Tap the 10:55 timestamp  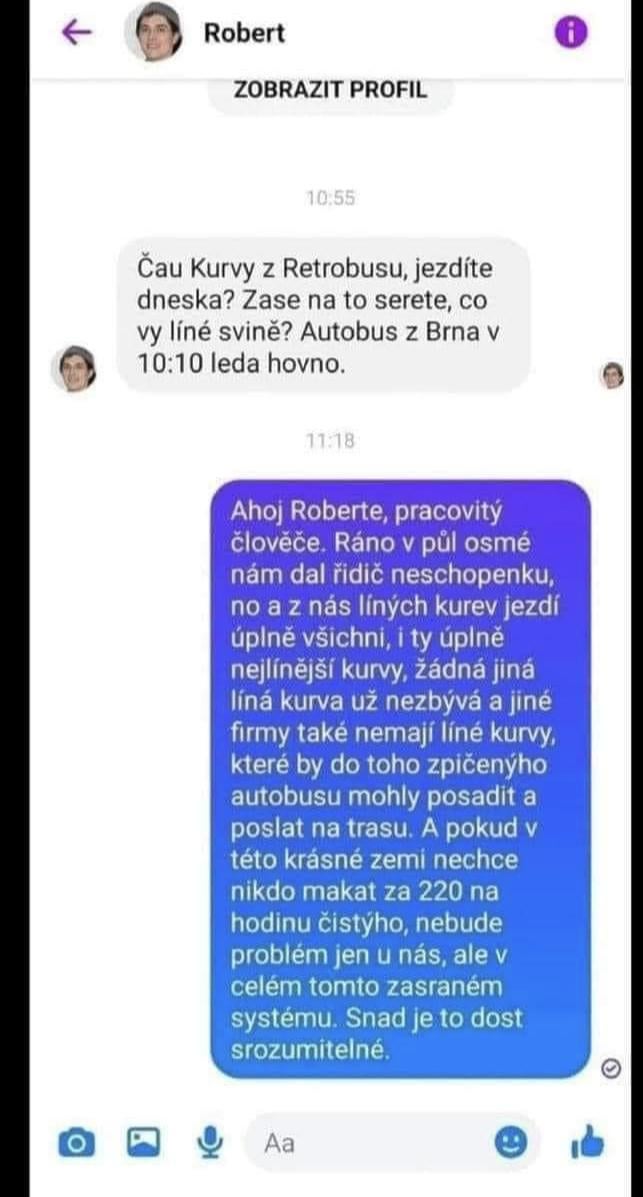pos(331,198)
